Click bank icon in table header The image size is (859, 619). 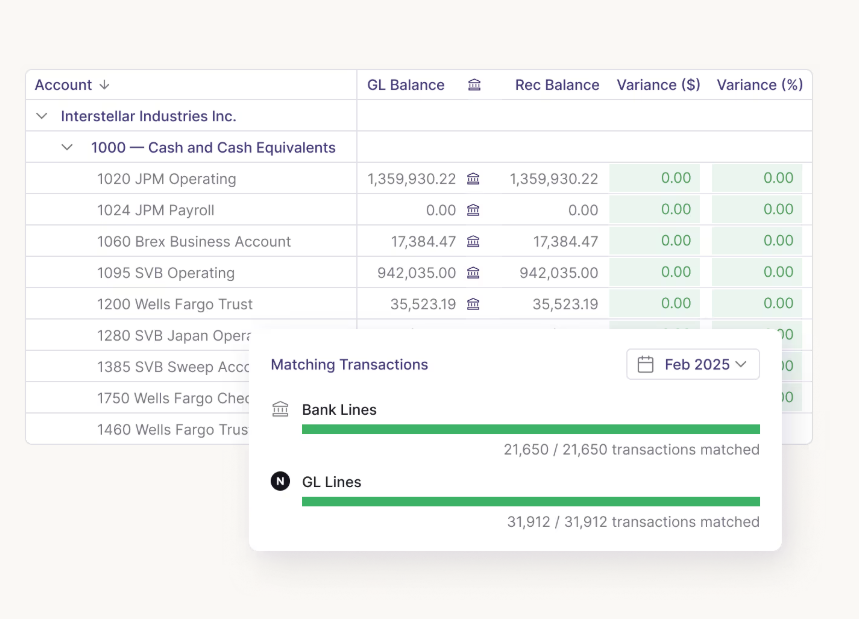474,85
